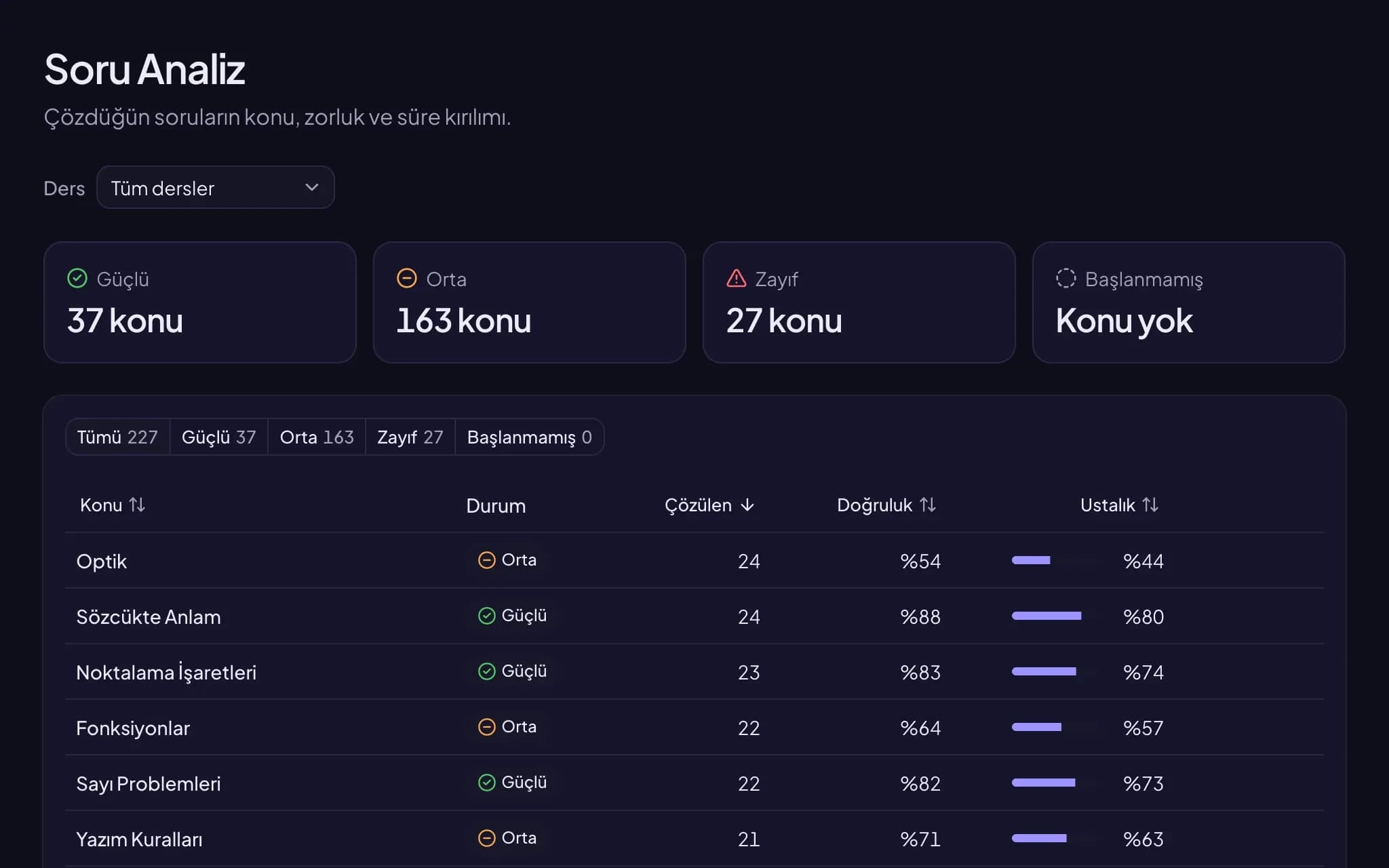Click the dashed circle icon on Başlanmamış card
The image size is (1389, 868).
tap(1066, 278)
